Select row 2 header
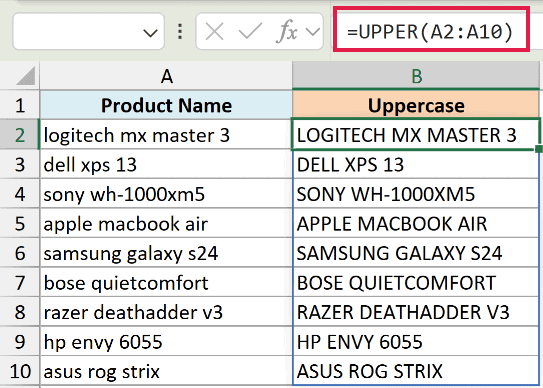 coord(20,135)
